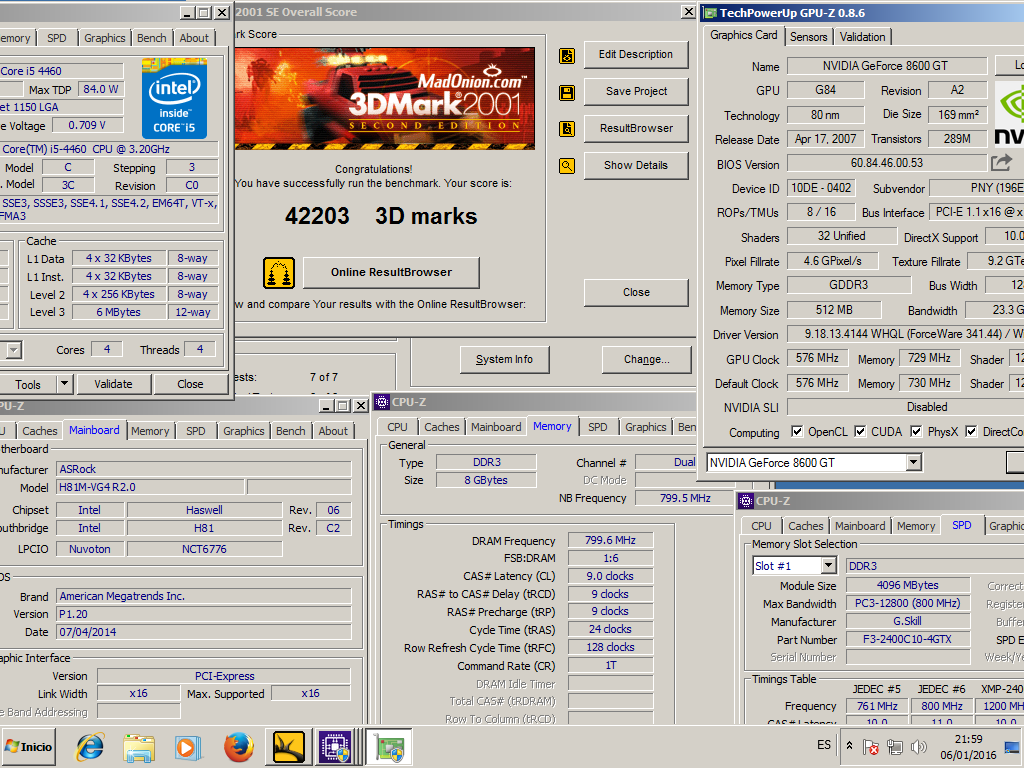Screen dimensions: 1024x768
Task: Click Action Center flag tray icon
Action: pyautogui.click(x=871, y=746)
